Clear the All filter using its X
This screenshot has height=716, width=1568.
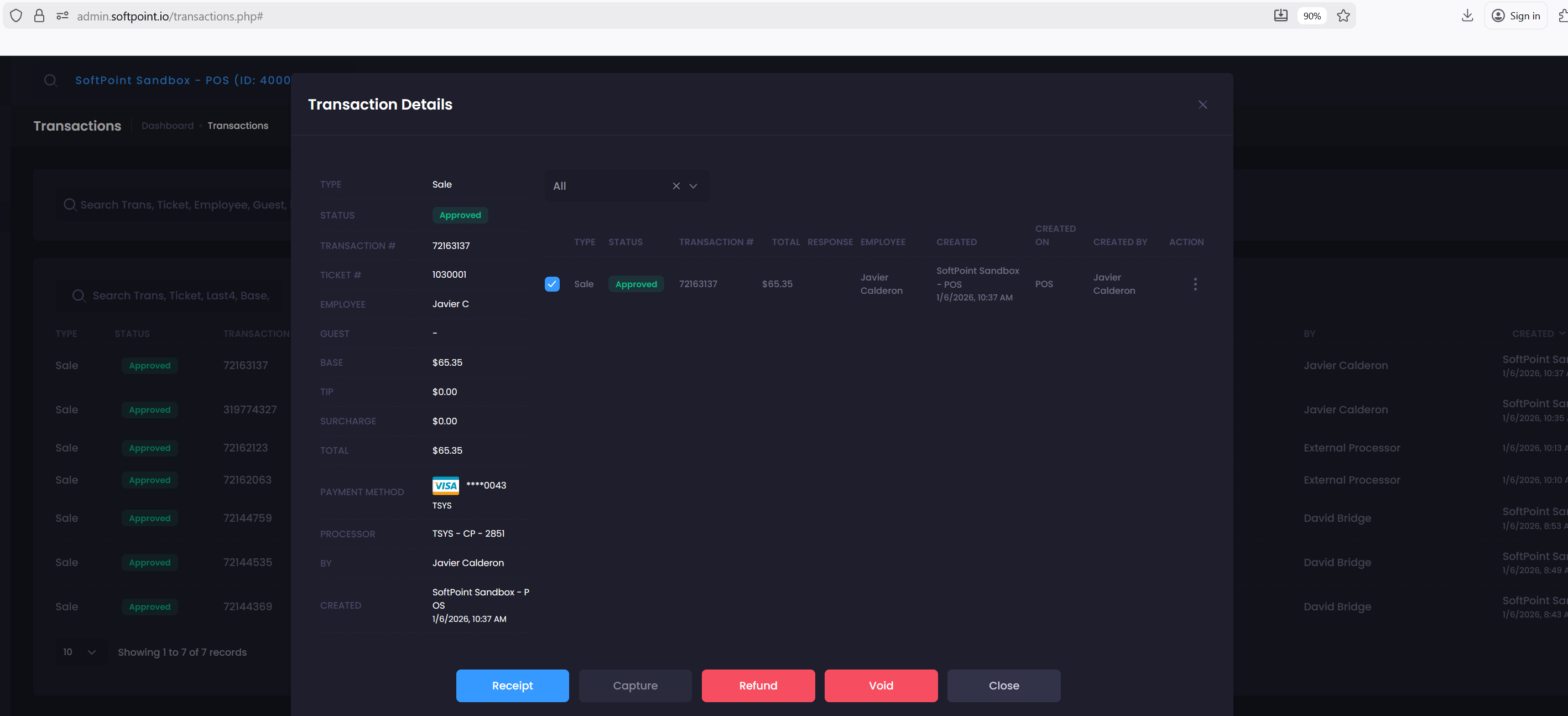676,186
